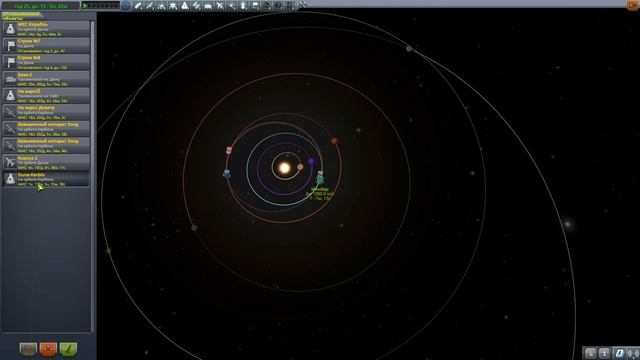Screen dimensions: 640x360
Task: Click the first bottom-right map control button
Action: click(591, 353)
